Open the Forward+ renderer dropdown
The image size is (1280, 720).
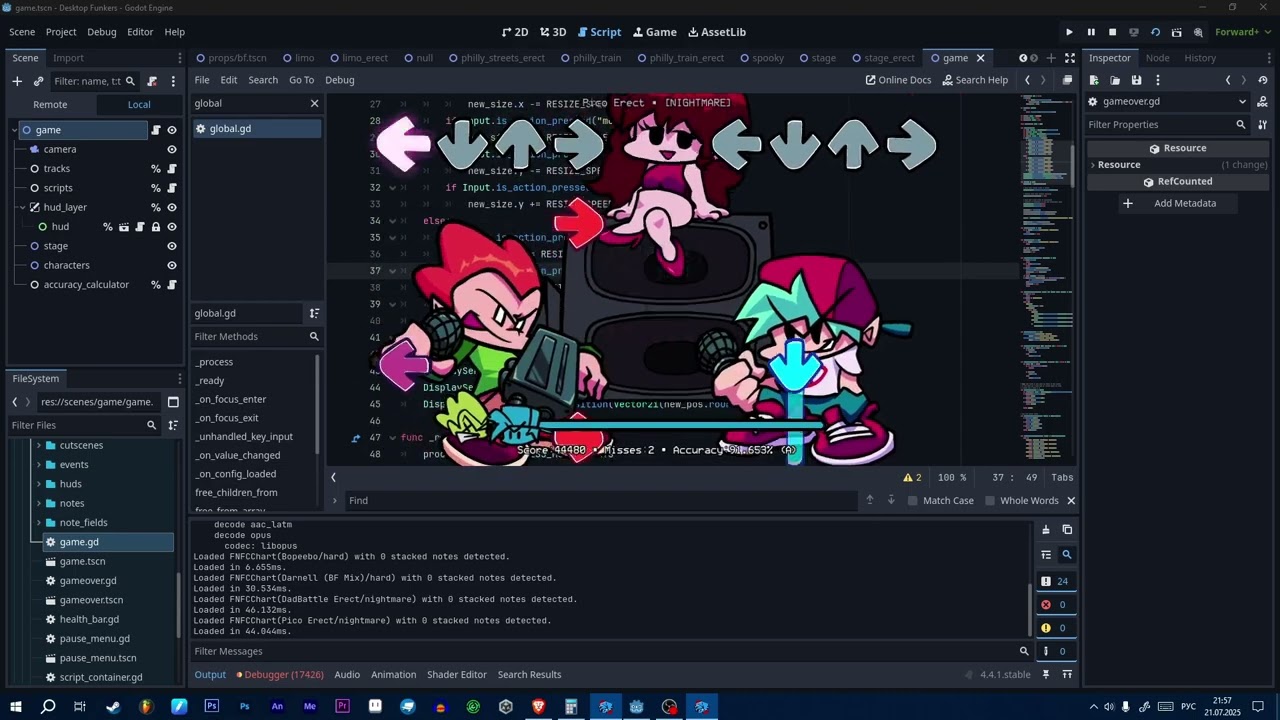click(1243, 32)
